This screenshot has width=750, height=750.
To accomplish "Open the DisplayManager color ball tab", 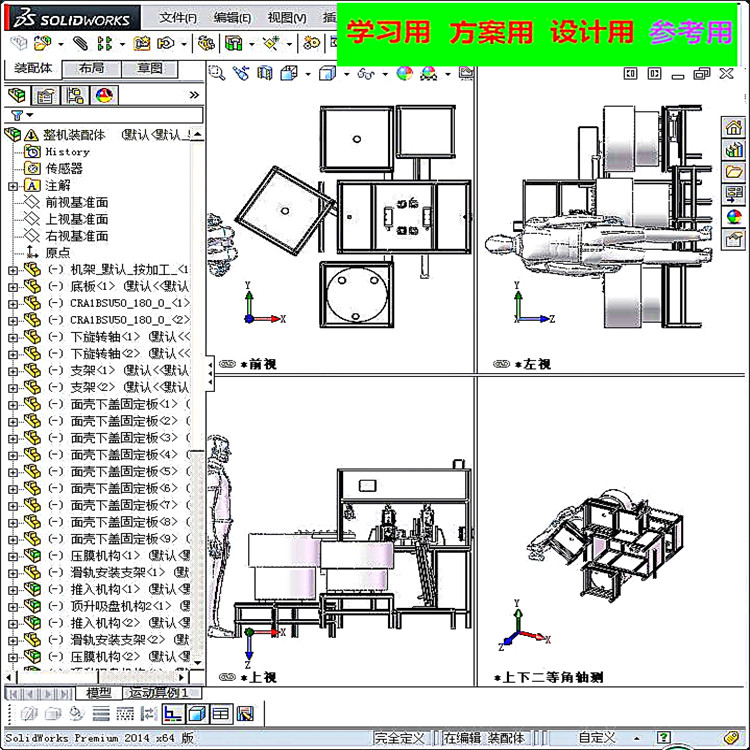I will point(104,95).
